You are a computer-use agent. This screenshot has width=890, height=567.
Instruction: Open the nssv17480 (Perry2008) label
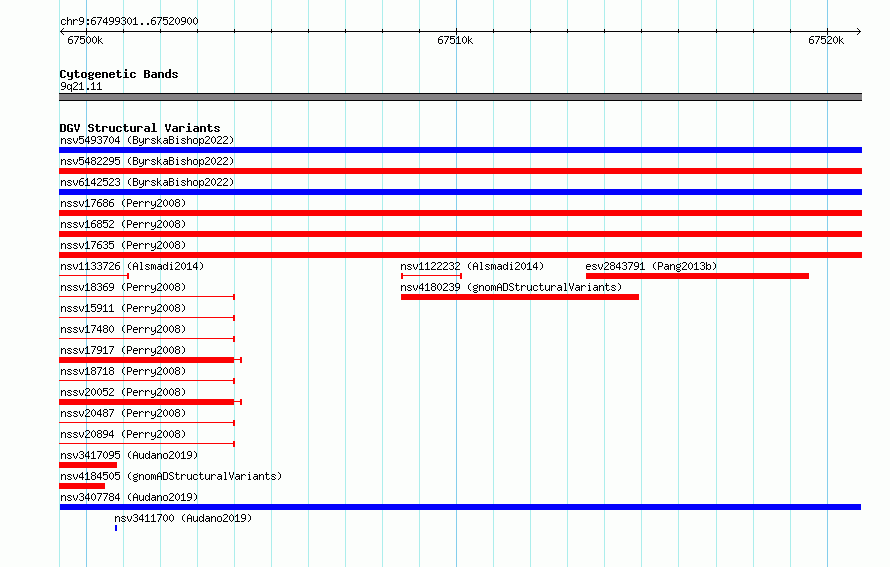click(x=123, y=329)
